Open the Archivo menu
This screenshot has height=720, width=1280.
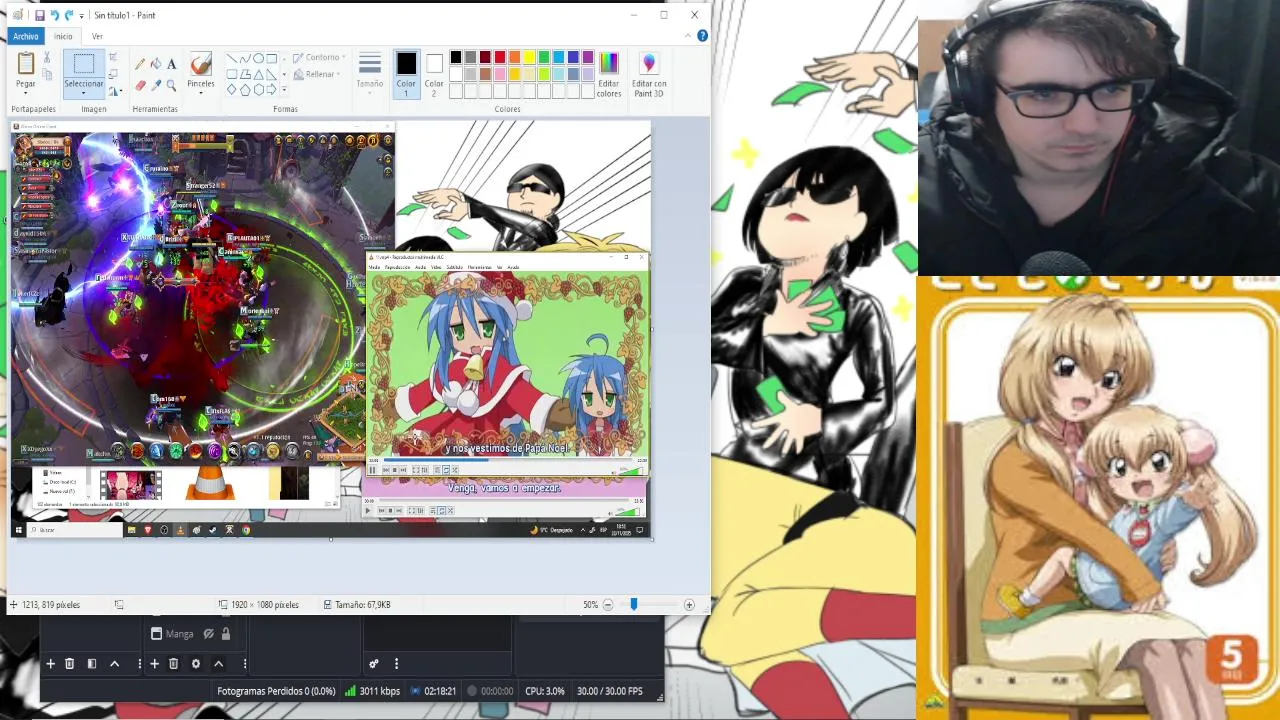[x=26, y=36]
